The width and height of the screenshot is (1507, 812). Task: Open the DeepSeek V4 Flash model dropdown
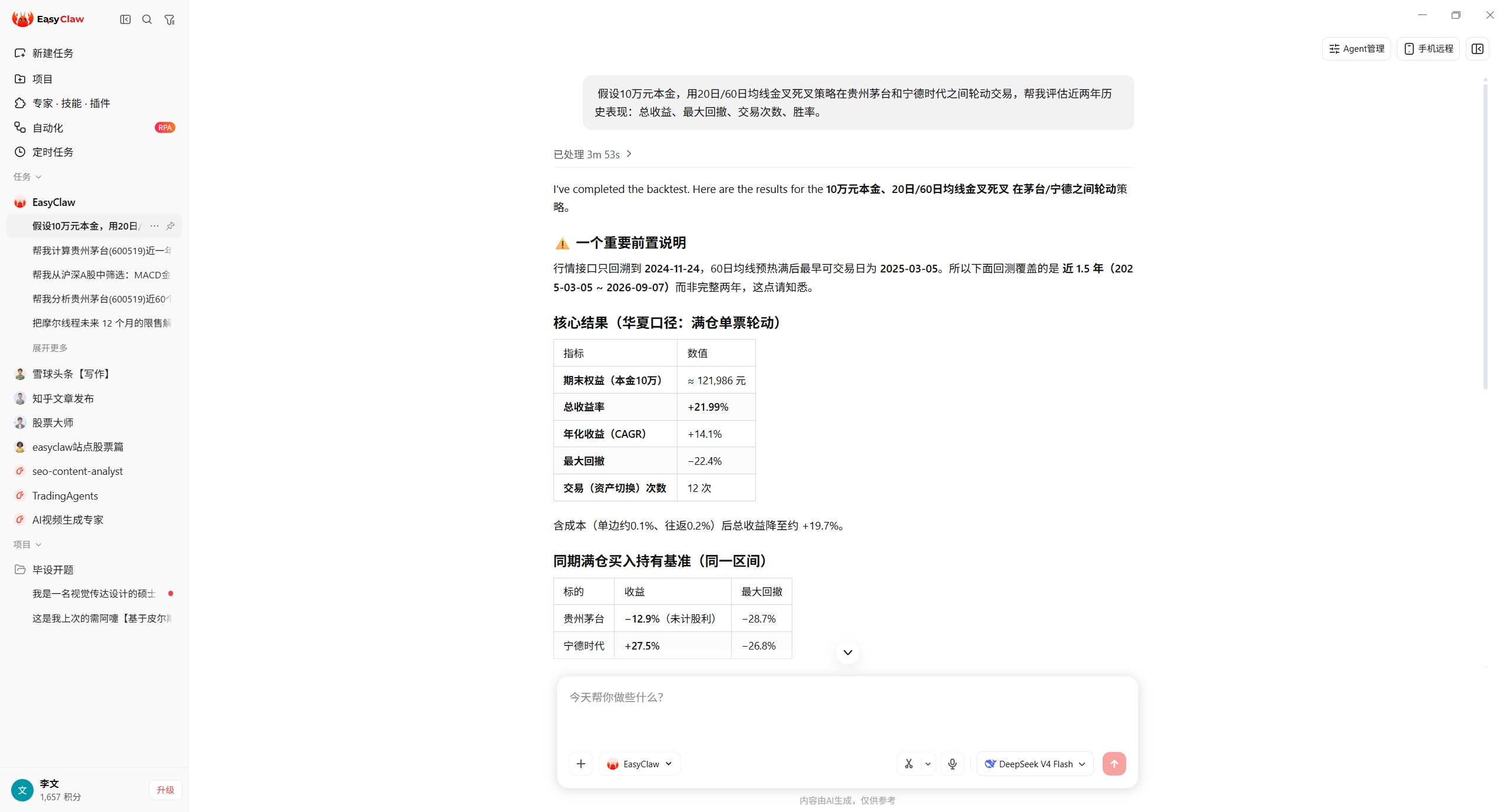click(1035, 764)
